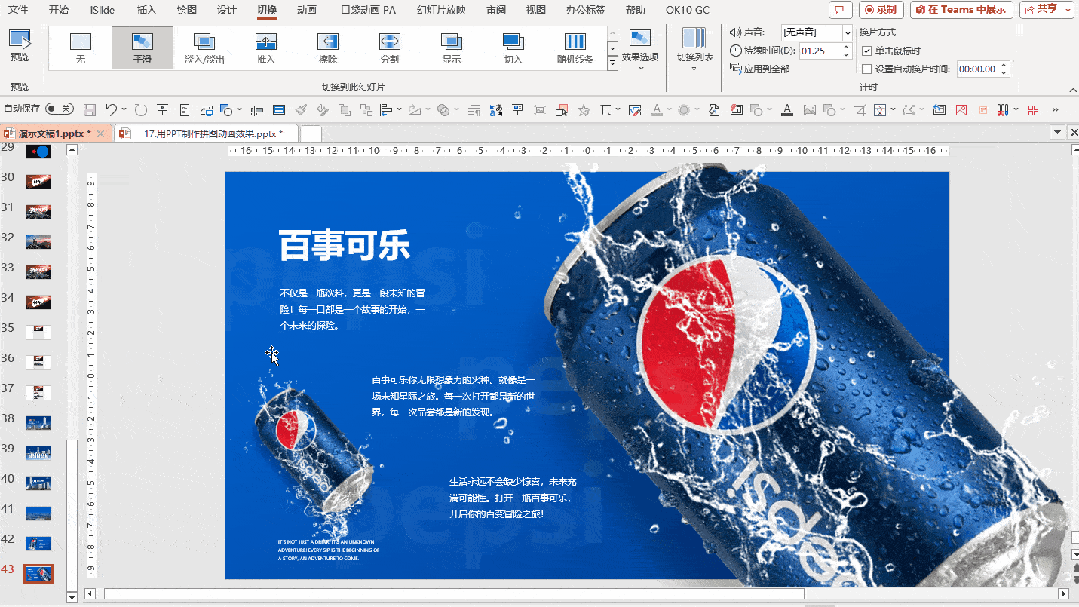Click the Save icon in quick access toolbar
The width and height of the screenshot is (1079, 607).
coord(89,110)
